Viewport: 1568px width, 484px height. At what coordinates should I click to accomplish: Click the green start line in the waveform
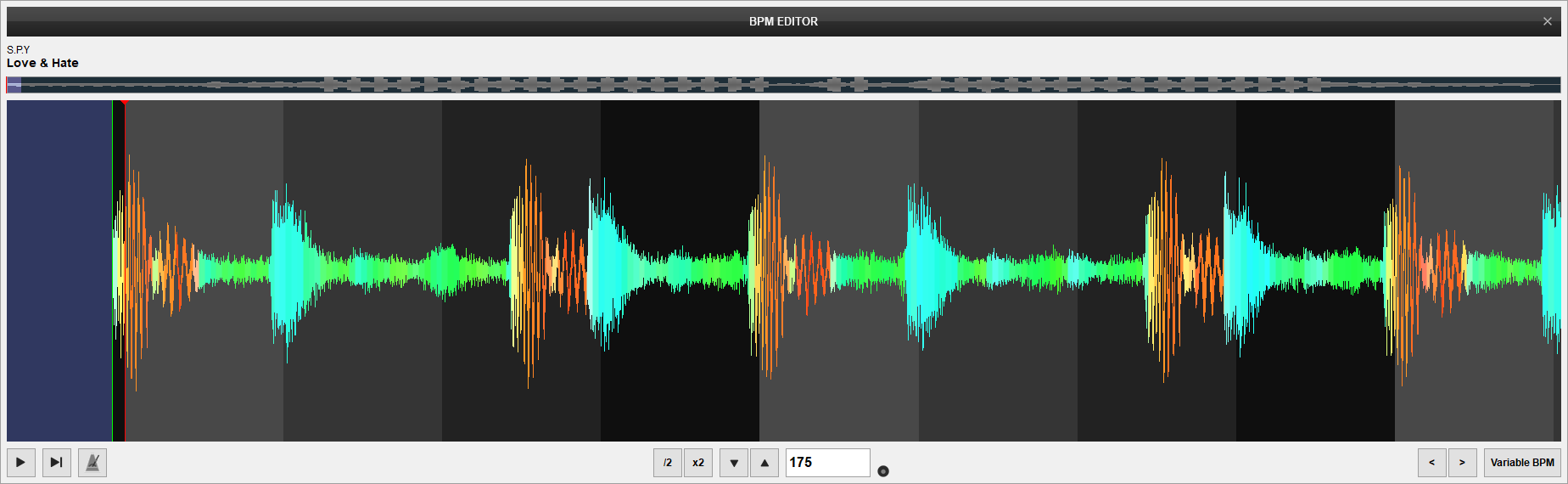[x=112, y=271]
